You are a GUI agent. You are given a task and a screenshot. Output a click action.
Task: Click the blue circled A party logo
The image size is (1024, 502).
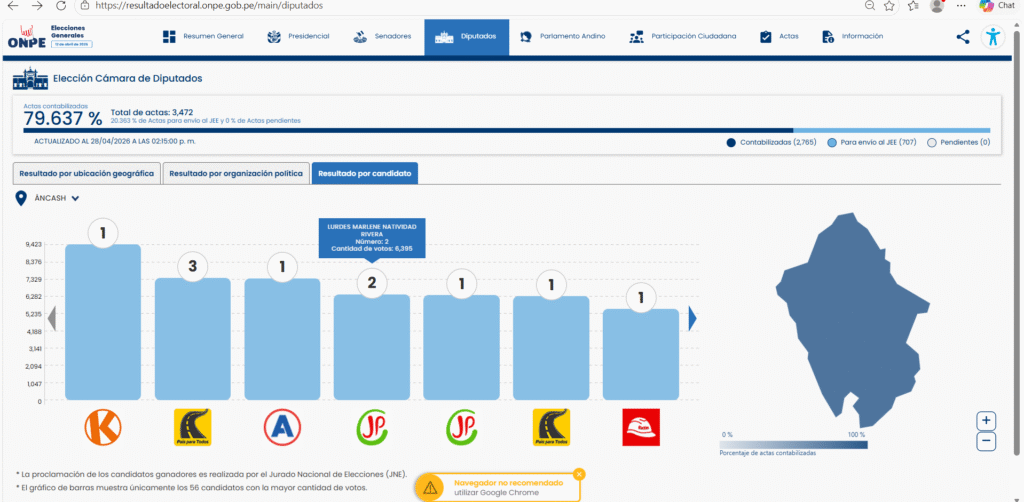tap(281, 427)
